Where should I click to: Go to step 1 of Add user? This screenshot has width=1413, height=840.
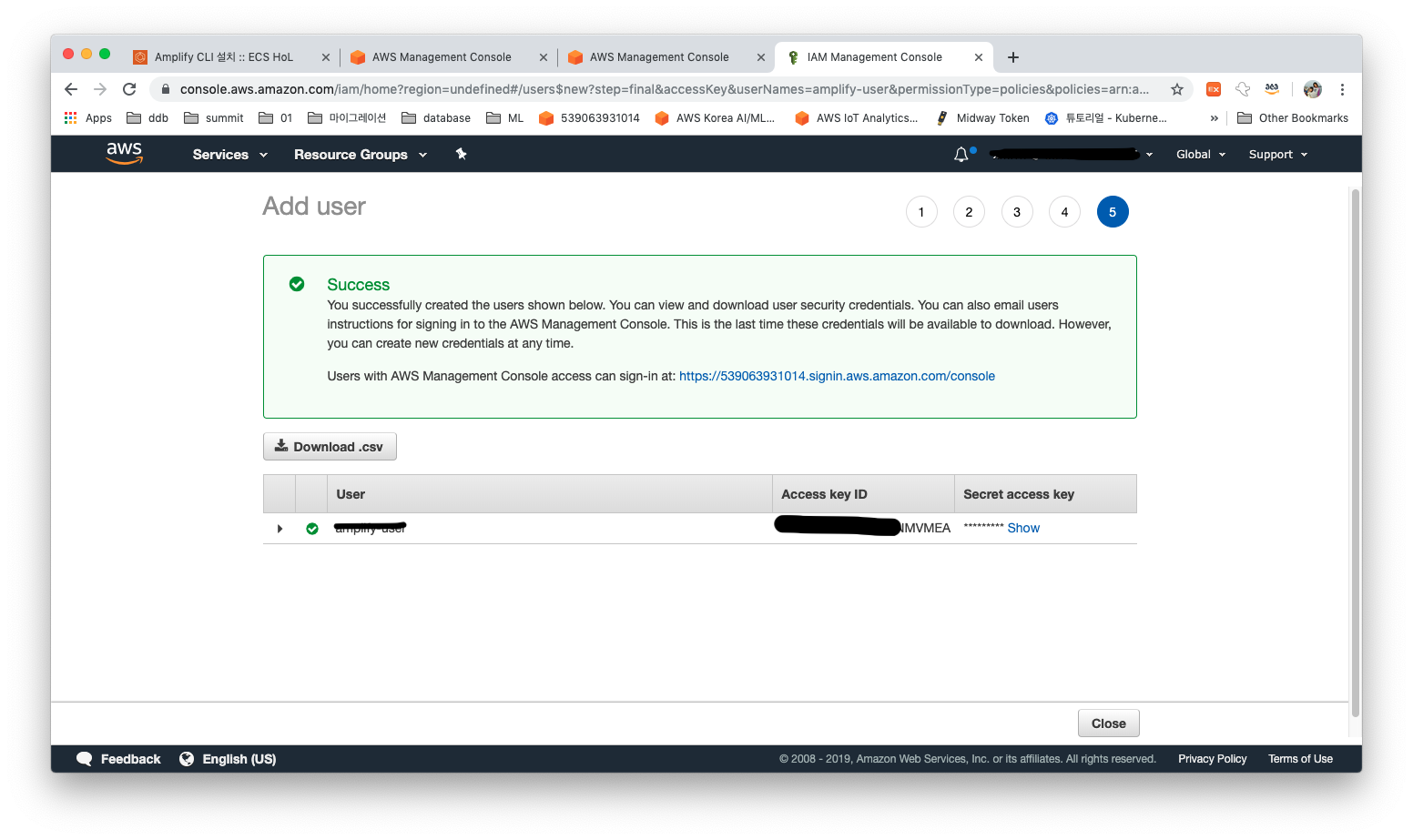[921, 212]
